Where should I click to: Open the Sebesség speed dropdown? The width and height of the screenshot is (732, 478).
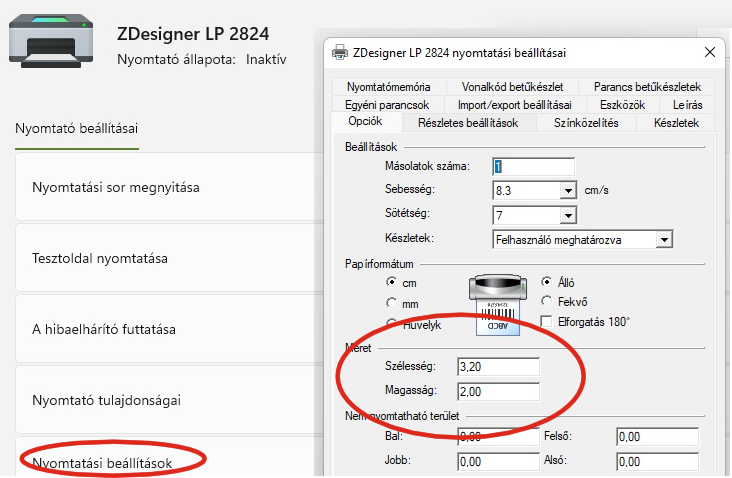pos(568,190)
